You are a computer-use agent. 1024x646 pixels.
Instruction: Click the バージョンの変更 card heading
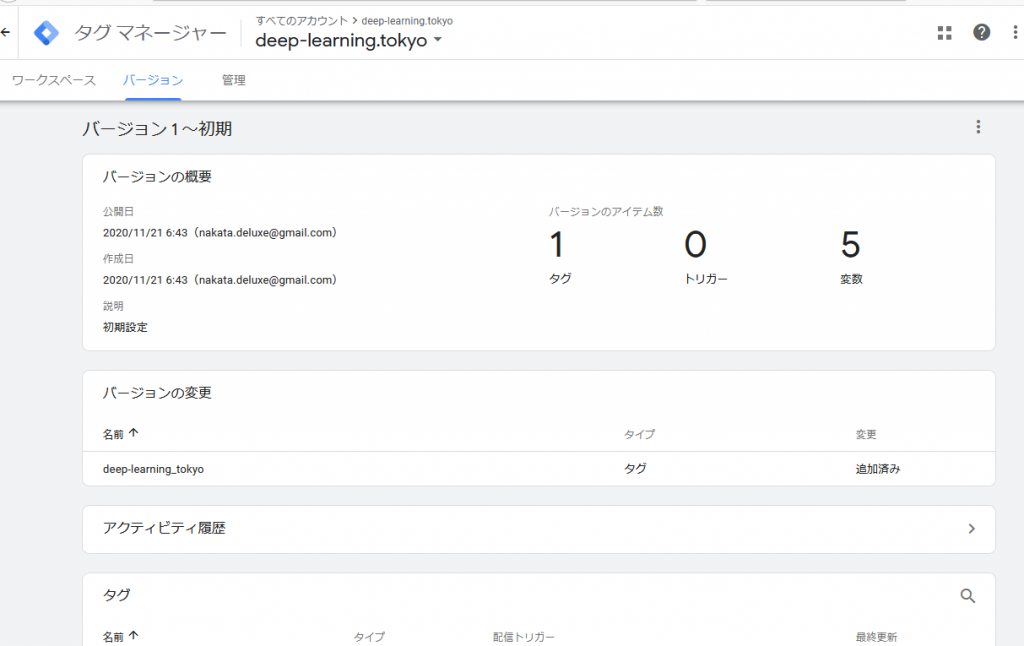point(157,393)
